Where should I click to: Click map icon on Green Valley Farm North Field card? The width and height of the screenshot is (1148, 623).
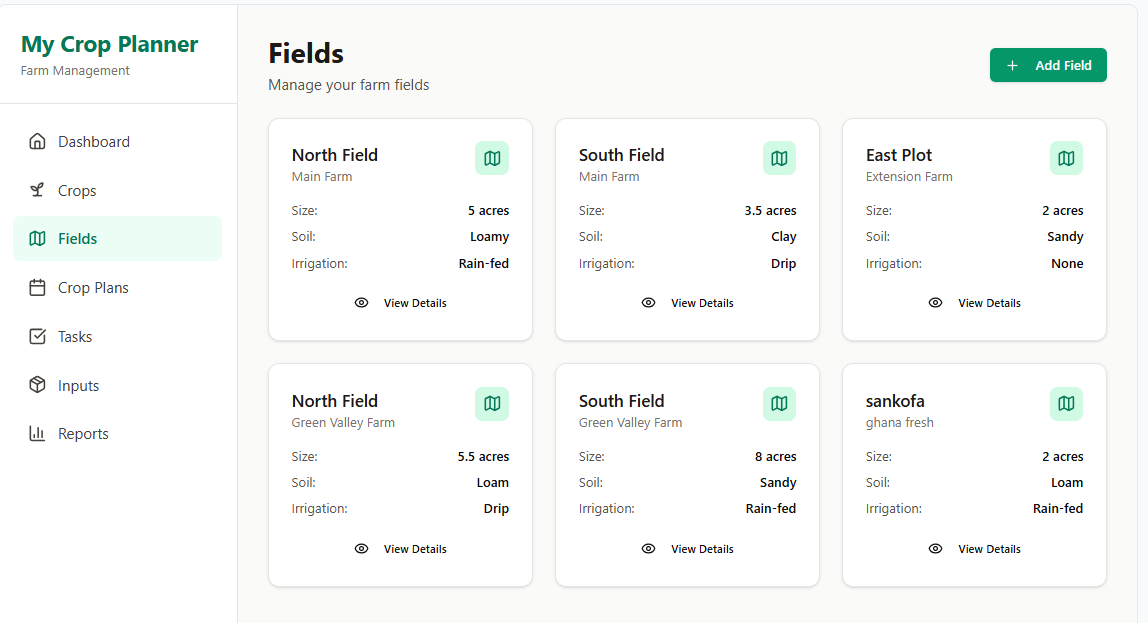(492, 404)
